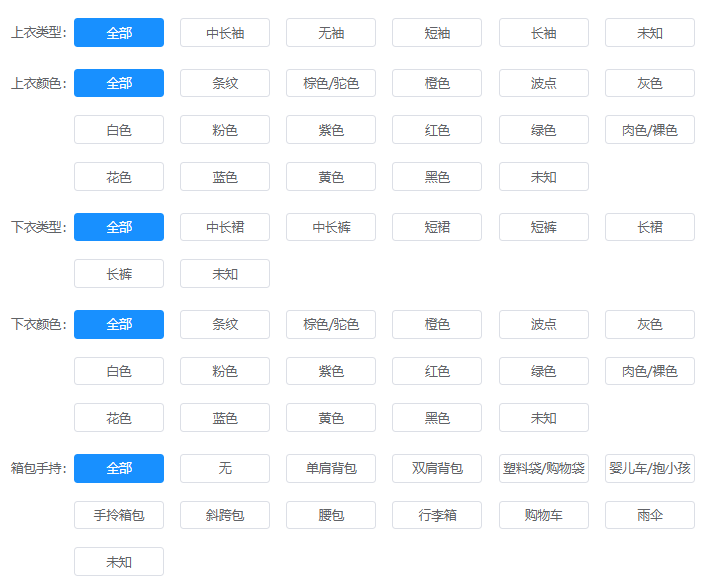Screen dimensions: 713x583
Task: Choose 红色 for 上衣颜色
Action: click(437, 130)
